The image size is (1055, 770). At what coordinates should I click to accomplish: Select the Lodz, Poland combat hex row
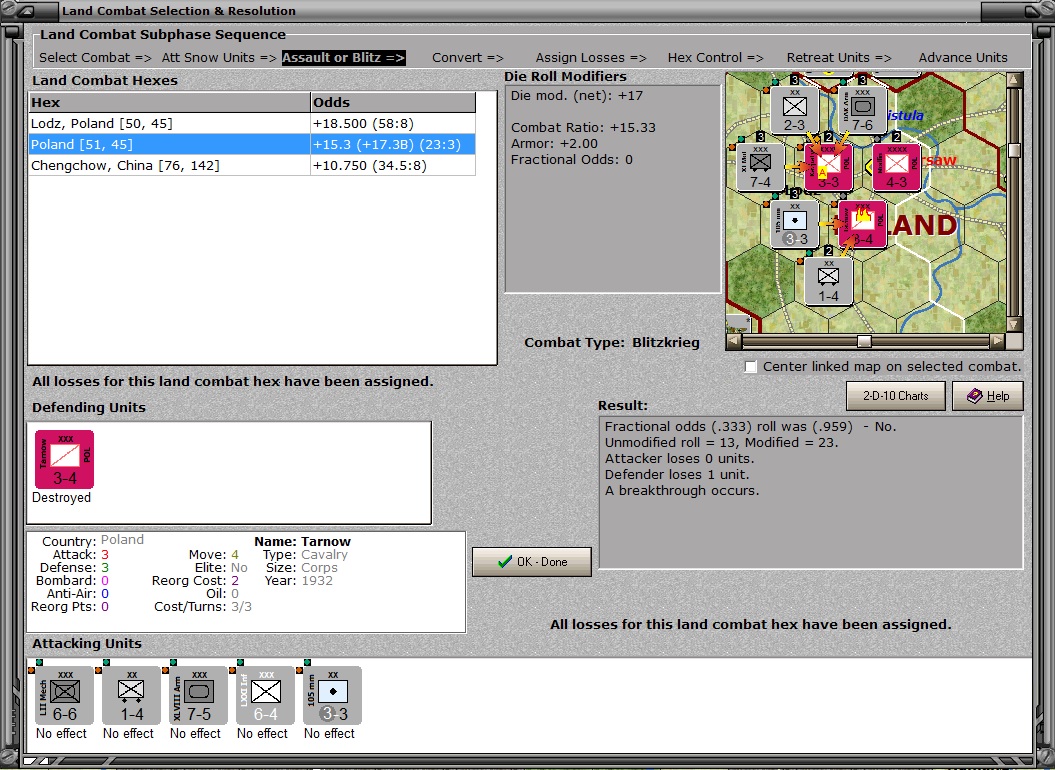pyautogui.click(x=170, y=124)
